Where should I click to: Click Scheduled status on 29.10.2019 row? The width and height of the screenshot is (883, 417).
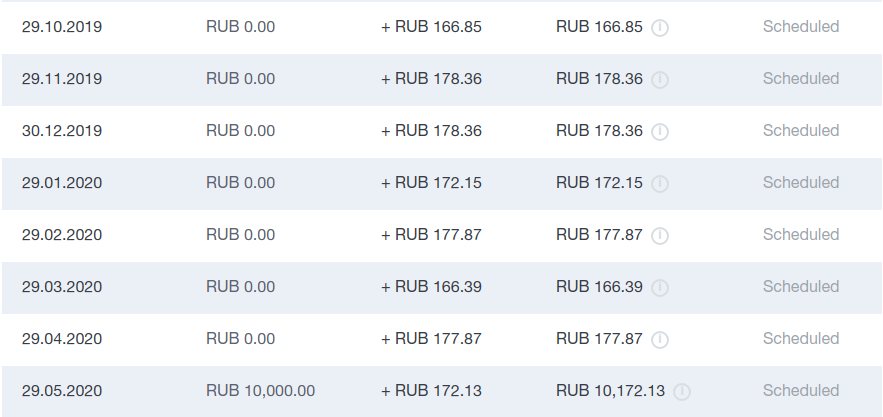(801, 26)
